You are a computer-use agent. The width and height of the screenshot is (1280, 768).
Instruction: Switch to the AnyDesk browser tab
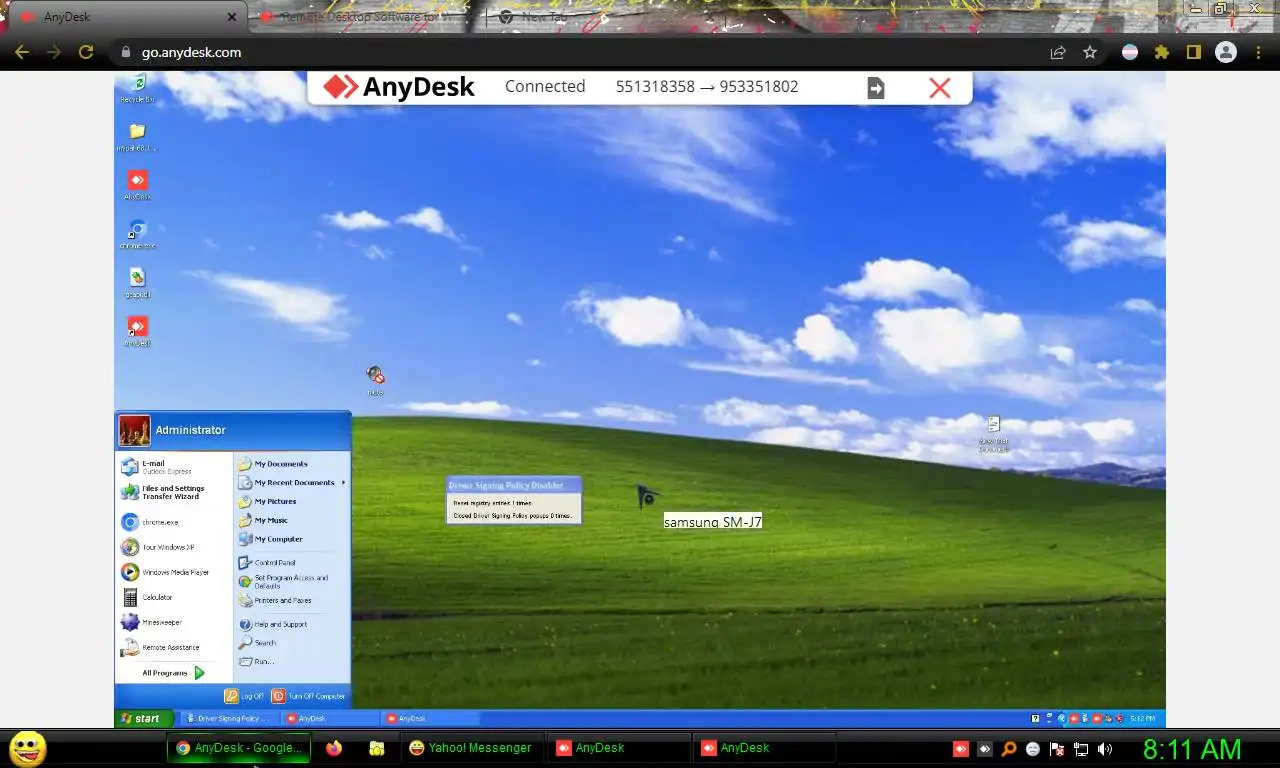click(x=125, y=17)
